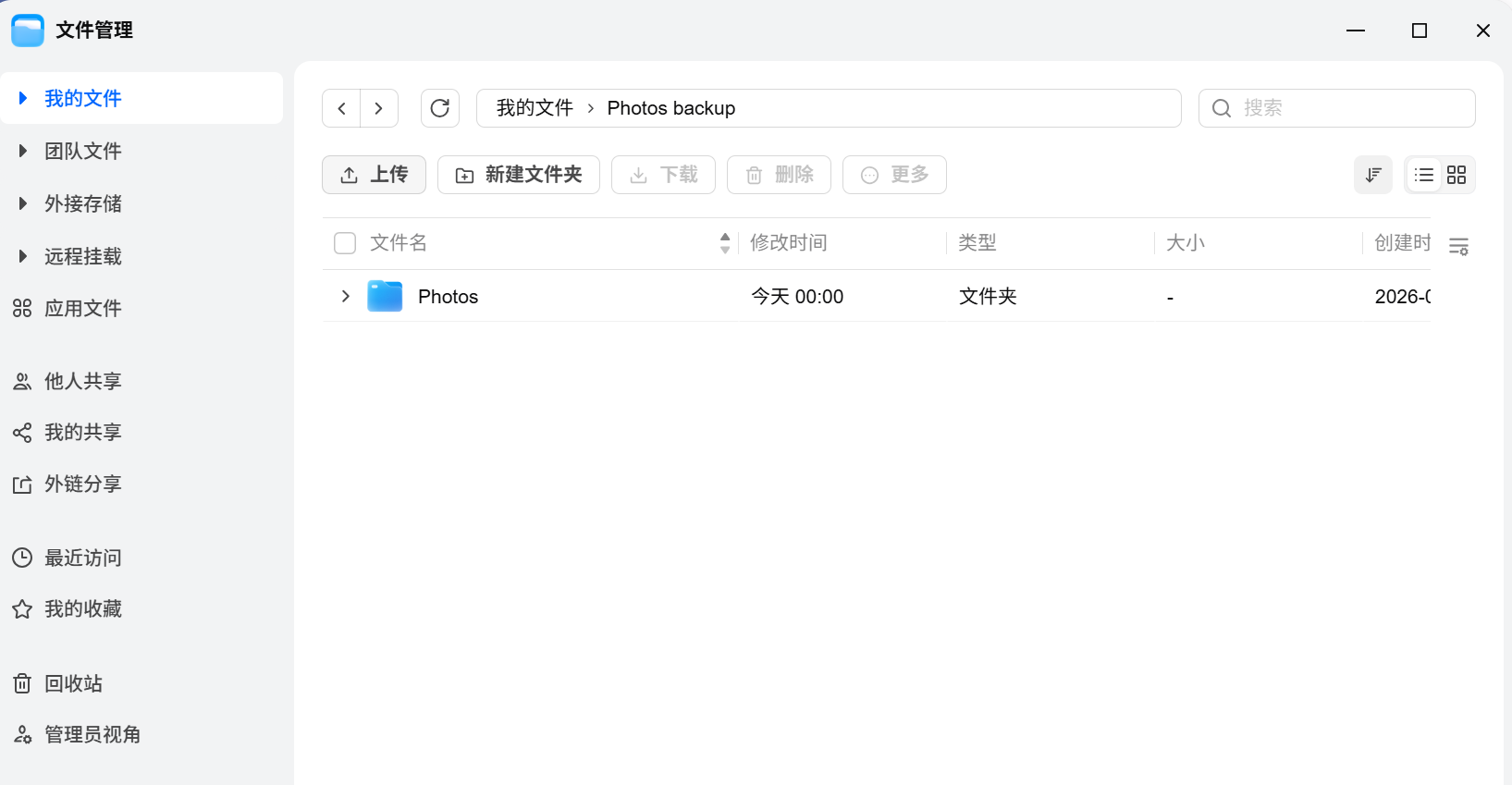Click the Photos folder icon
Image resolution: width=1512 pixels, height=785 pixels.
[385, 296]
